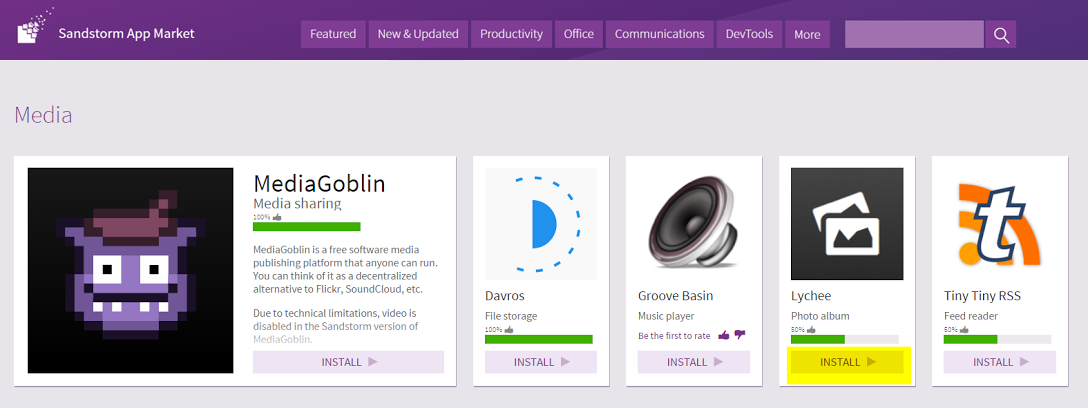The width and height of the screenshot is (1088, 408).
Task: Open the MediaGoblin app icon
Action: click(x=130, y=270)
